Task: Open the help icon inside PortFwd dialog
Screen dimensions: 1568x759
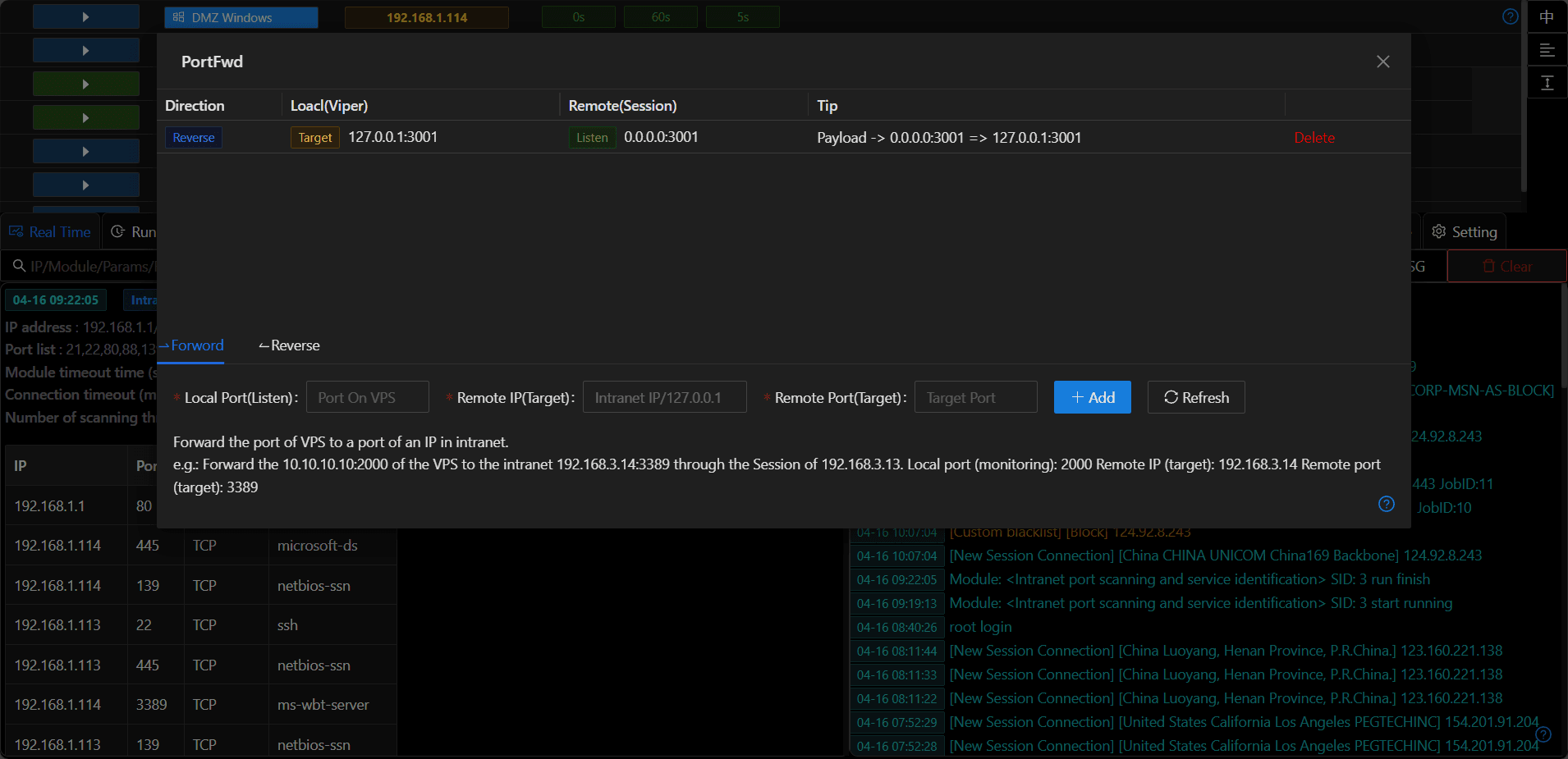Action: tap(1386, 504)
